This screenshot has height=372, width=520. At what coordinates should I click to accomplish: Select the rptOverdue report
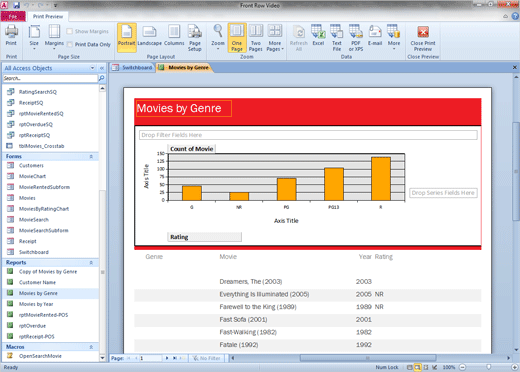tap(32, 326)
